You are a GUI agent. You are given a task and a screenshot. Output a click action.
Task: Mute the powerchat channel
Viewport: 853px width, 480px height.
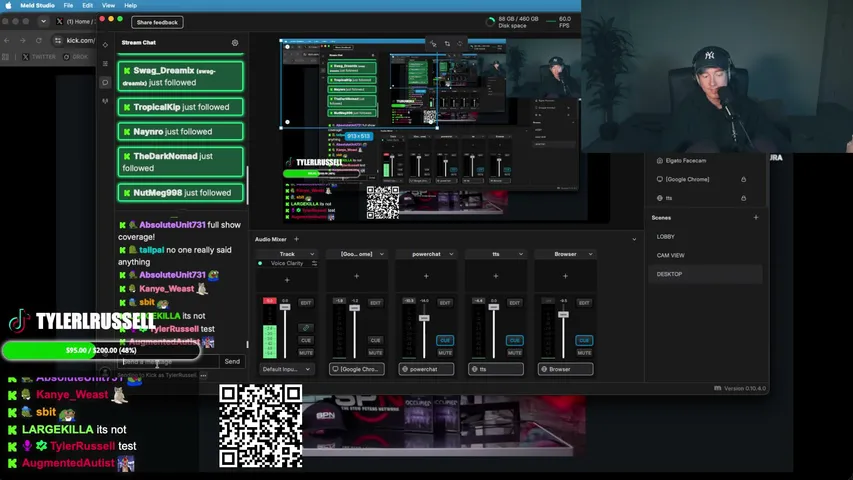(x=445, y=353)
